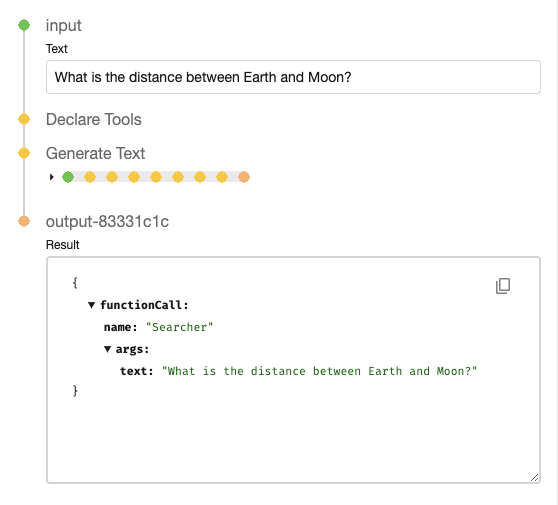Click the input Text field
The image size is (558, 505).
pos(293,77)
